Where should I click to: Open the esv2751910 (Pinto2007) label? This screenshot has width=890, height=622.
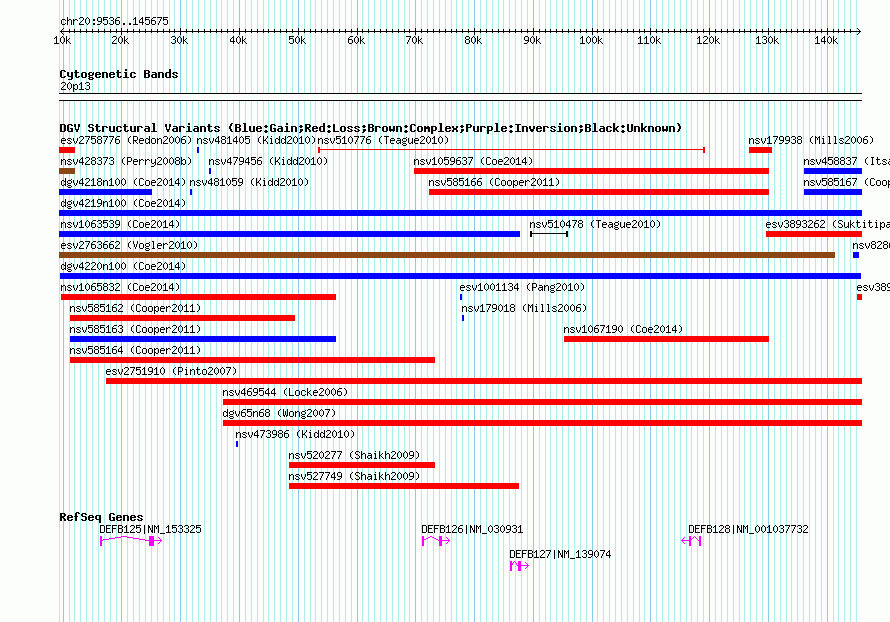pyautogui.click(x=171, y=371)
